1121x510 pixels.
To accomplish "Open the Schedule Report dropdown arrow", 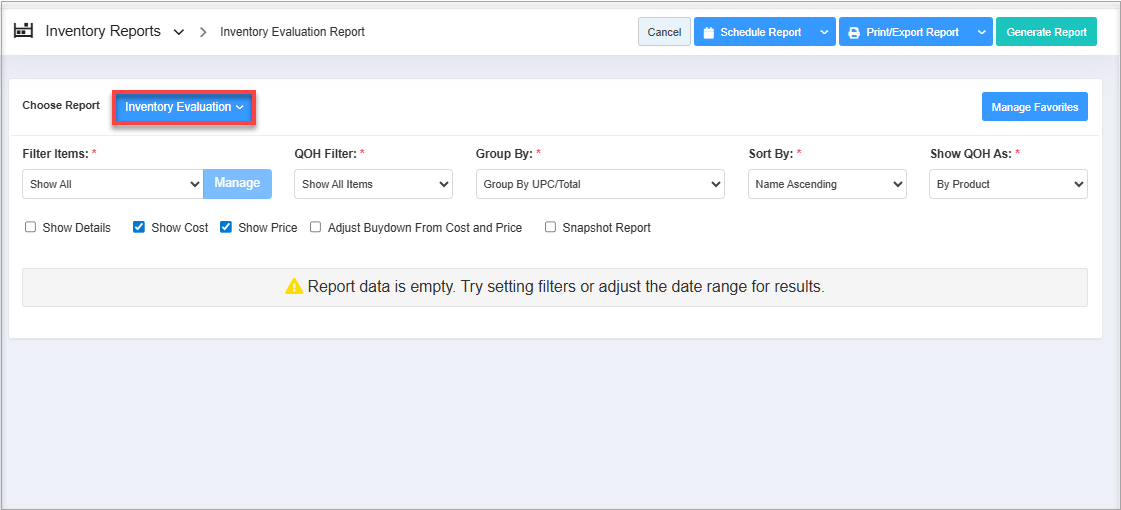I will coord(824,32).
